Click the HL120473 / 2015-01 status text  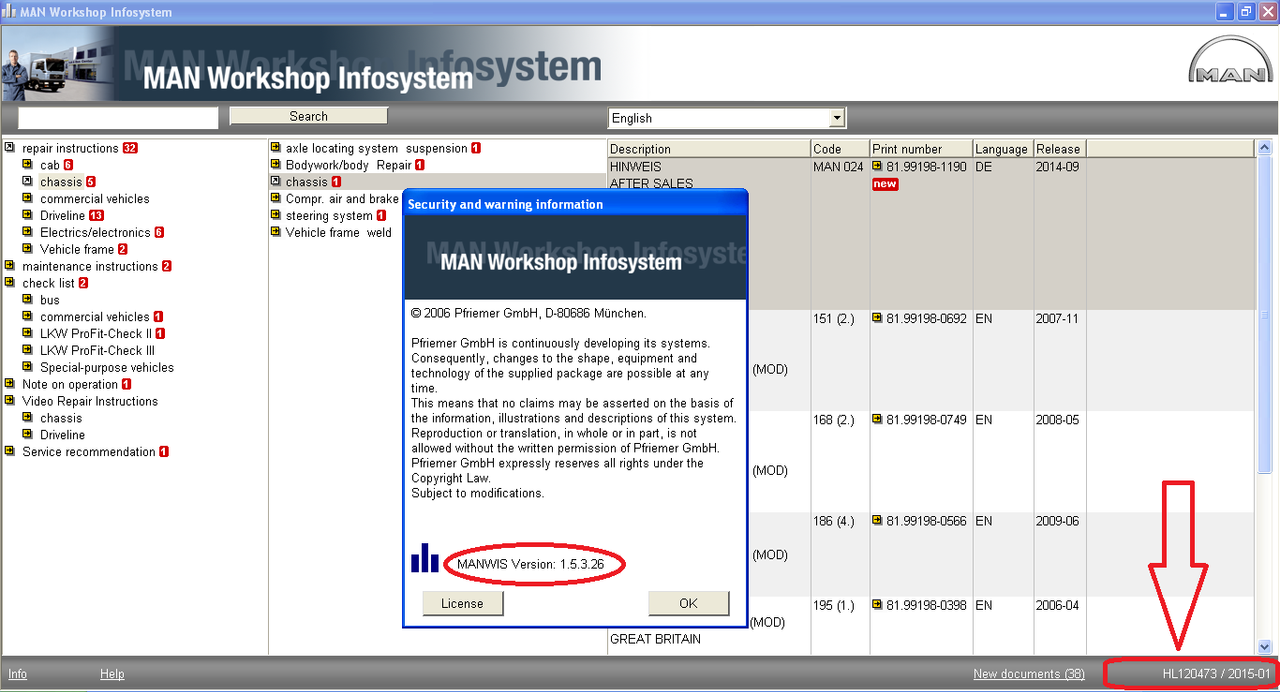1216,674
